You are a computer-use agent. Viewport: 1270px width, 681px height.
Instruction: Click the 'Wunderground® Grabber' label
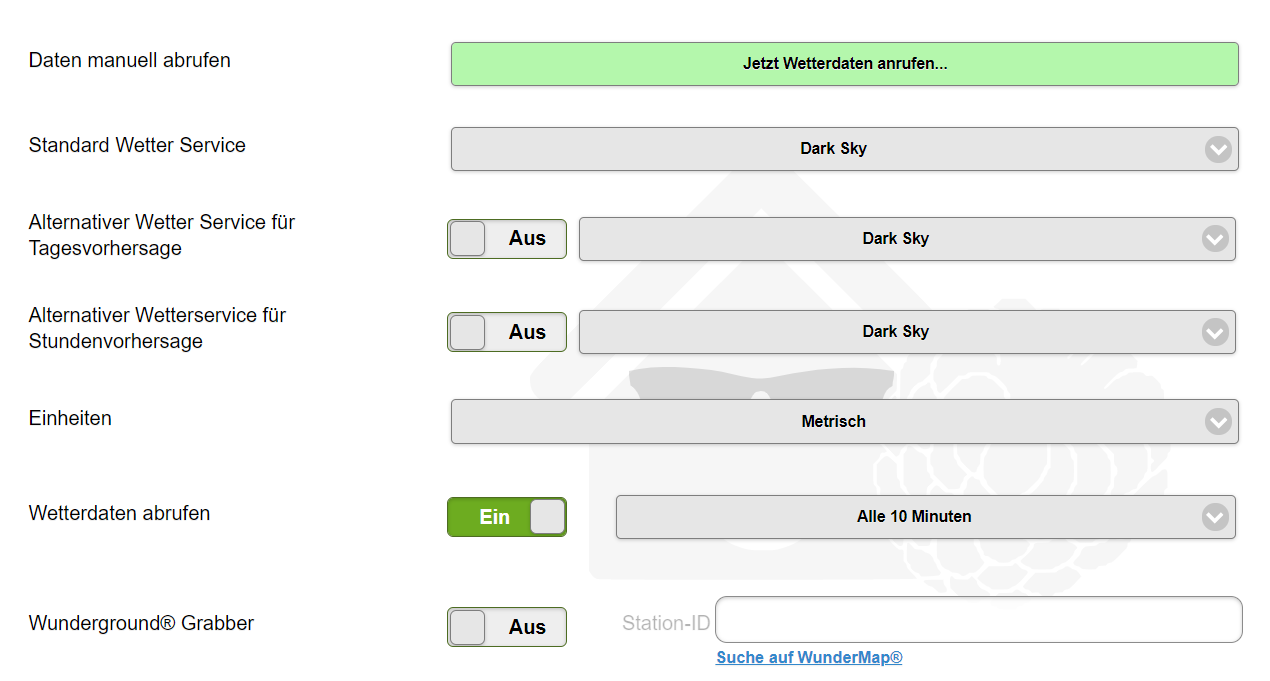pyautogui.click(x=141, y=623)
